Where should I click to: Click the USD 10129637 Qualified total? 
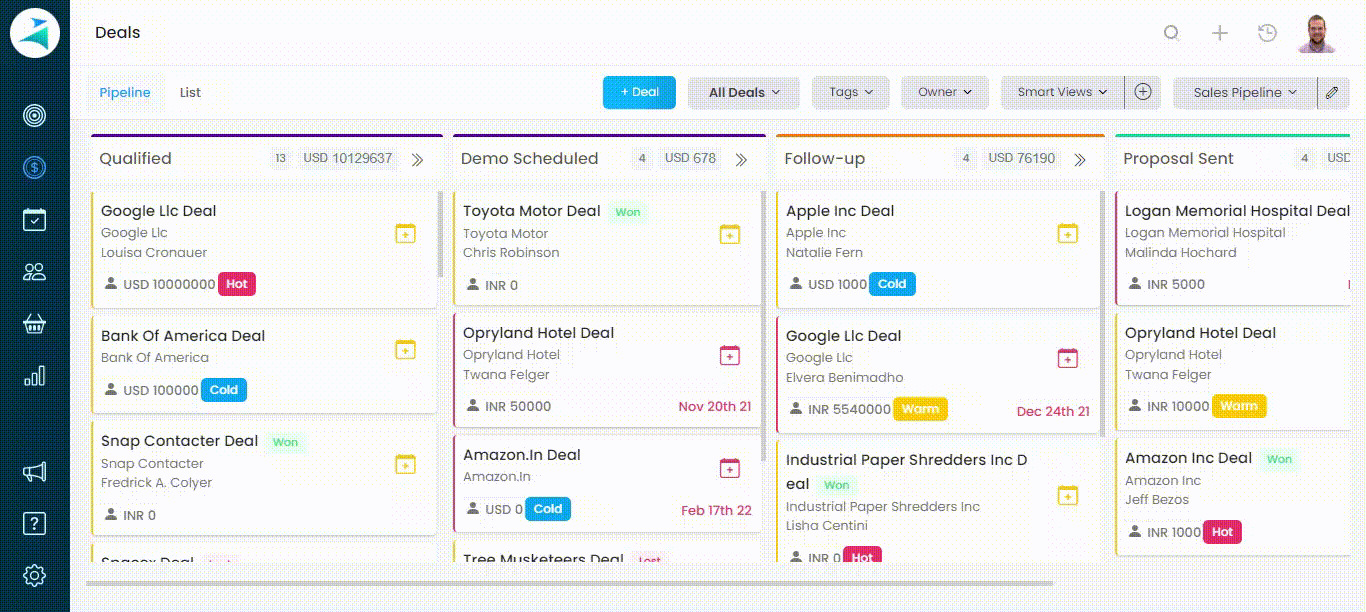[x=348, y=158]
